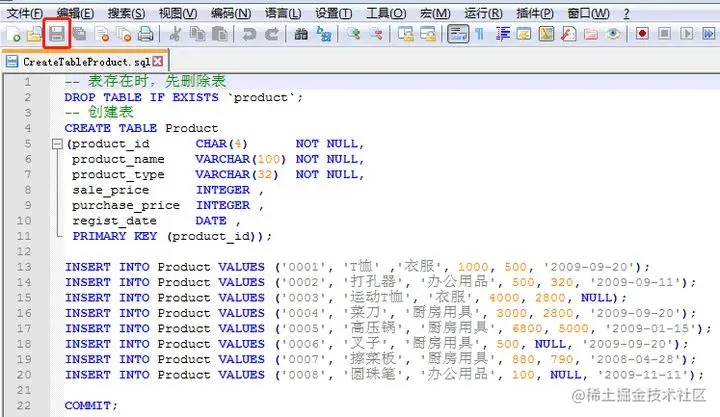Open Folder as Workspace icon
Image resolution: width=720 pixels, height=417 pixels.
(x=591, y=34)
